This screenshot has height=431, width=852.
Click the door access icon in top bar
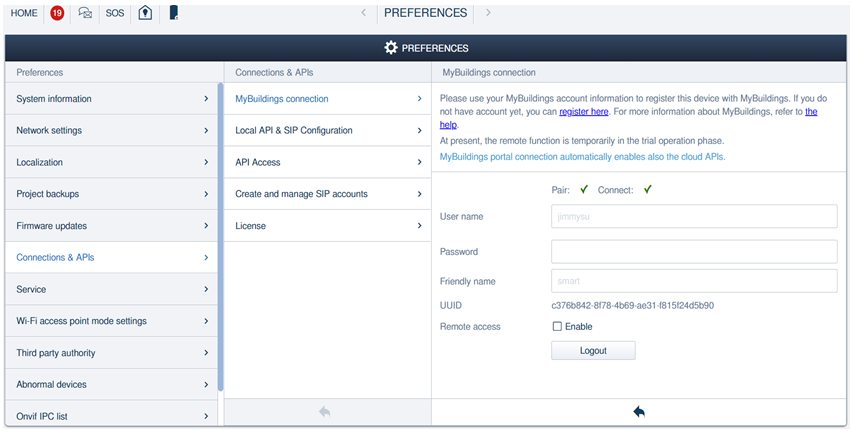tap(145, 13)
